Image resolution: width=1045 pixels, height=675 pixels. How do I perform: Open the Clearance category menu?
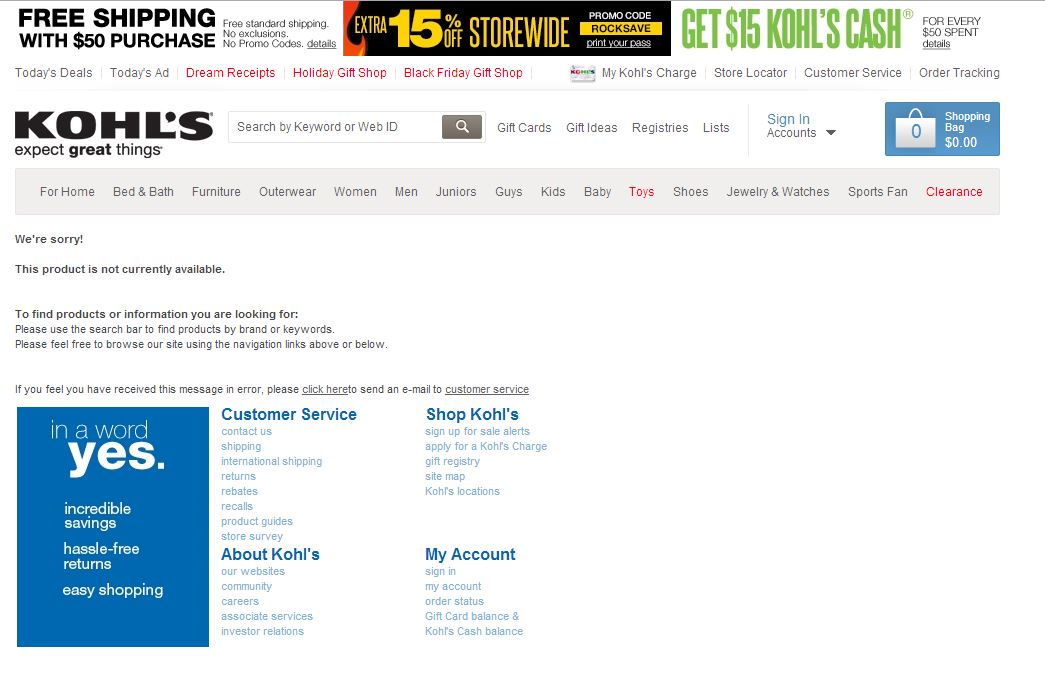(953, 192)
